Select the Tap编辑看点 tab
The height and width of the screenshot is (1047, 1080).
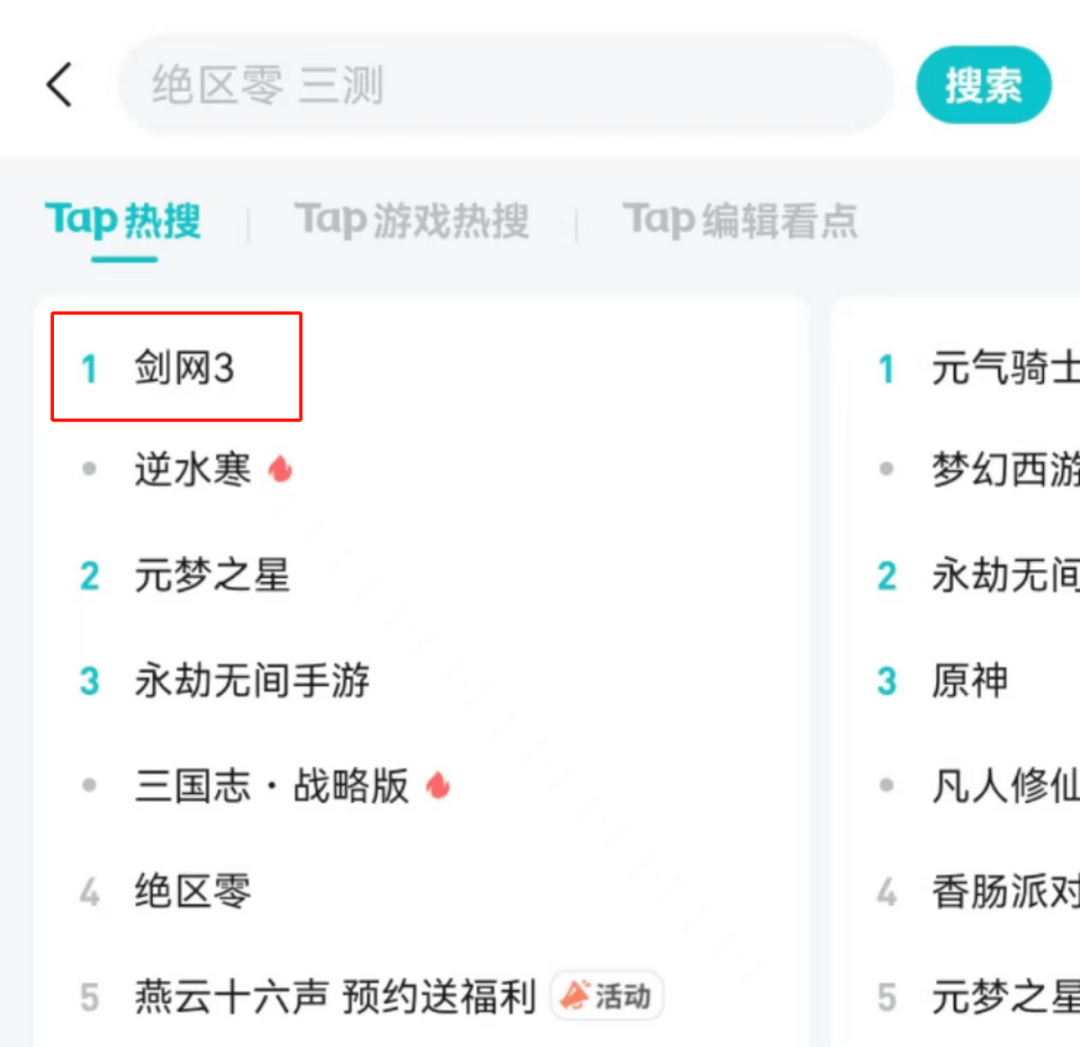(740, 221)
